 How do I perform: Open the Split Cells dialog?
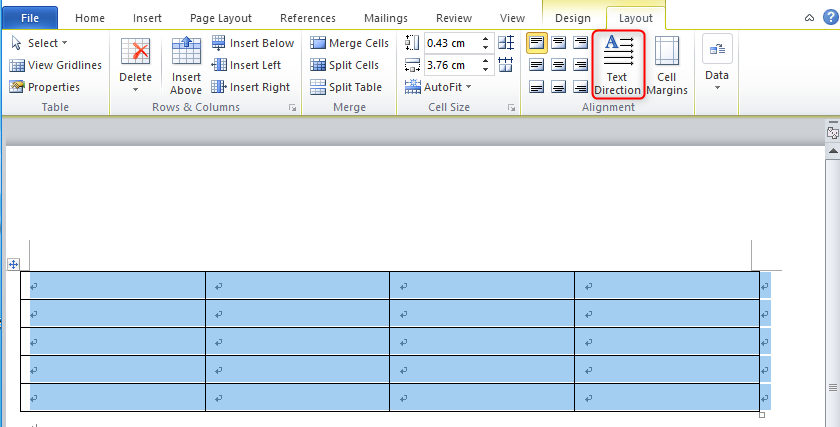[x=344, y=65]
